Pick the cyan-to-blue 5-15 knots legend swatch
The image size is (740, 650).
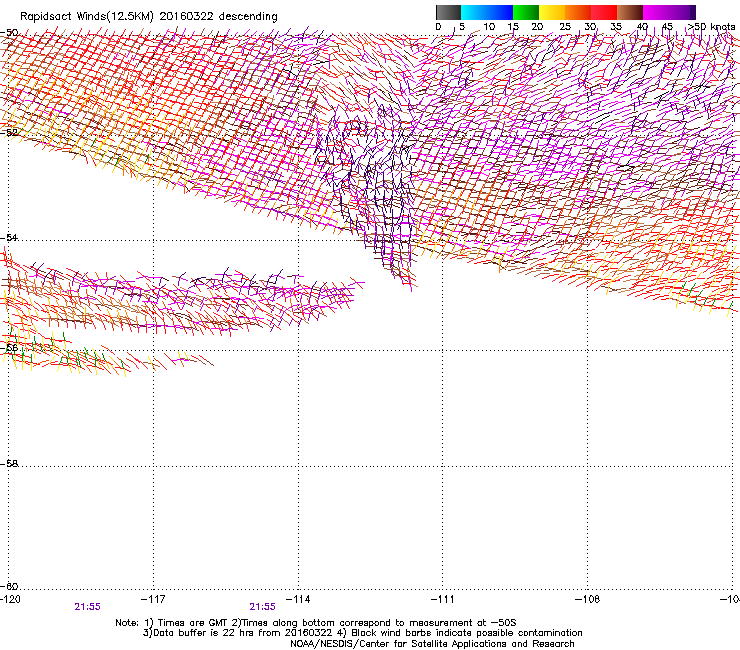tap(487, 12)
